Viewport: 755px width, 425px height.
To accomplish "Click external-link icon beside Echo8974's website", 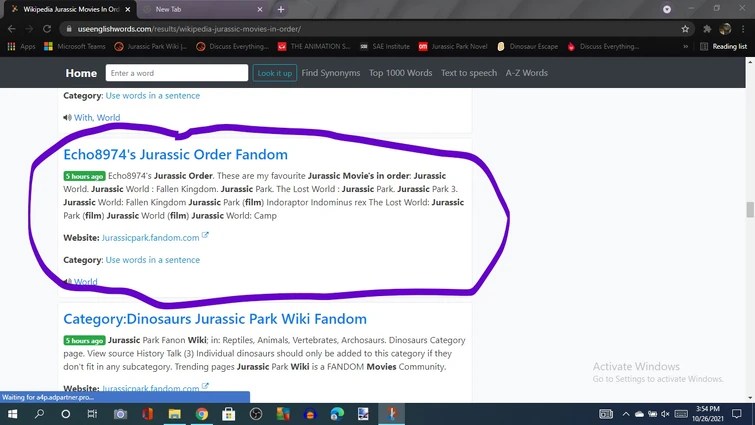I will (x=205, y=235).
